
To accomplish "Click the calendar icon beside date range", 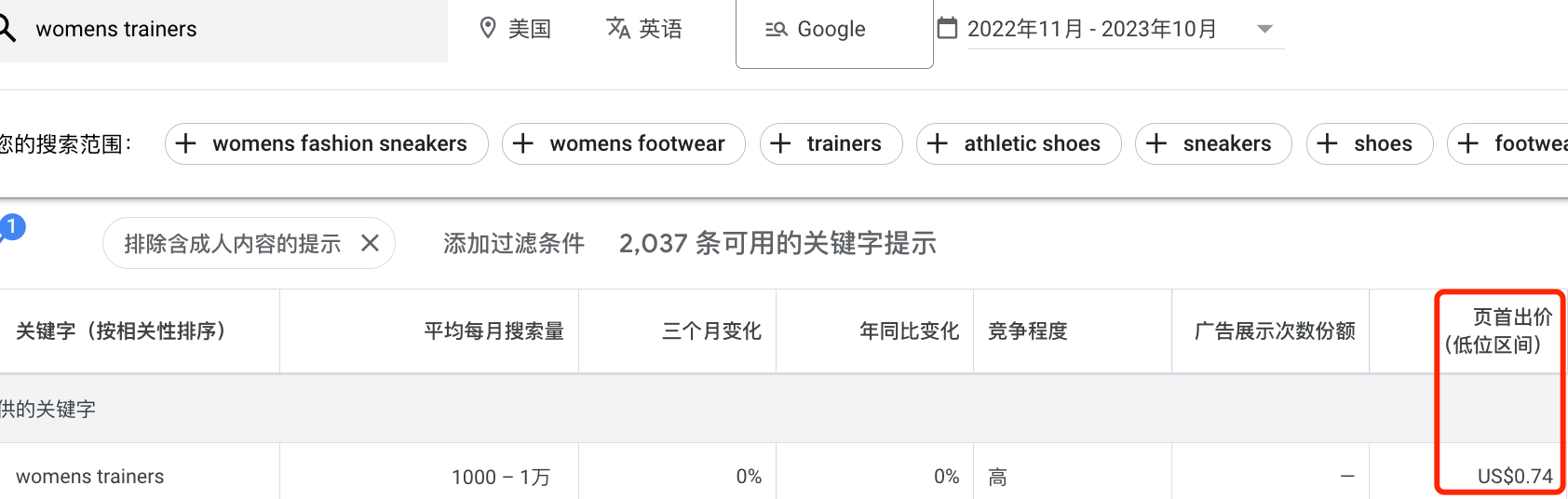I will 947,29.
